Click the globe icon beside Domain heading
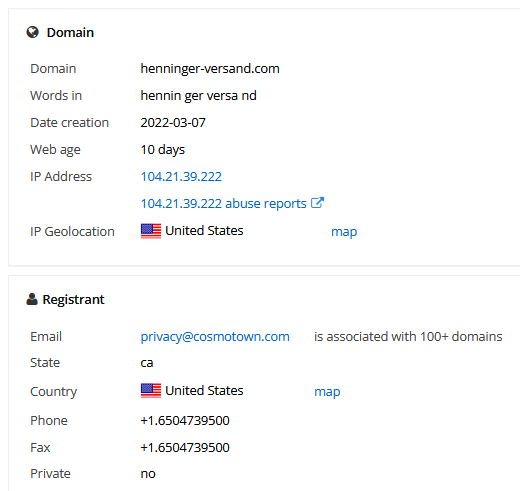The image size is (520, 491). tap(32, 32)
